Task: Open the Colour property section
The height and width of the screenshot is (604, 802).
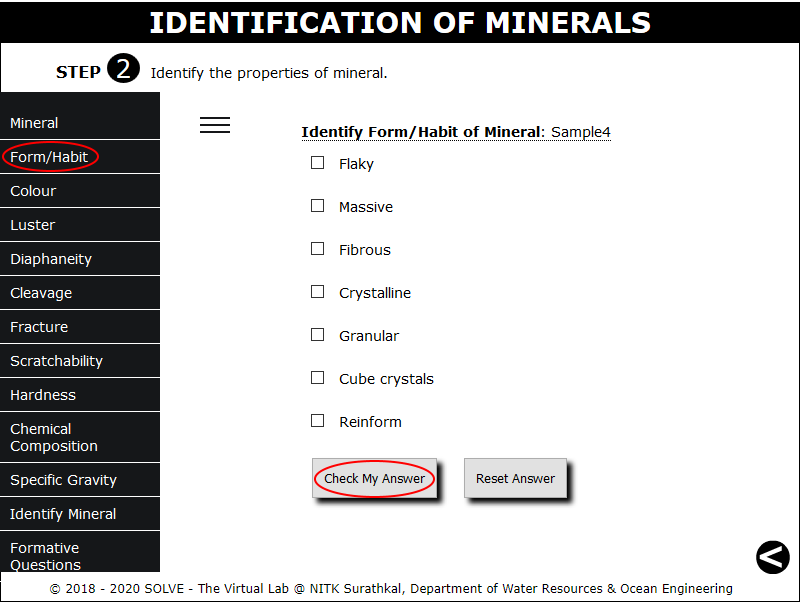Action: pyautogui.click(x=80, y=191)
